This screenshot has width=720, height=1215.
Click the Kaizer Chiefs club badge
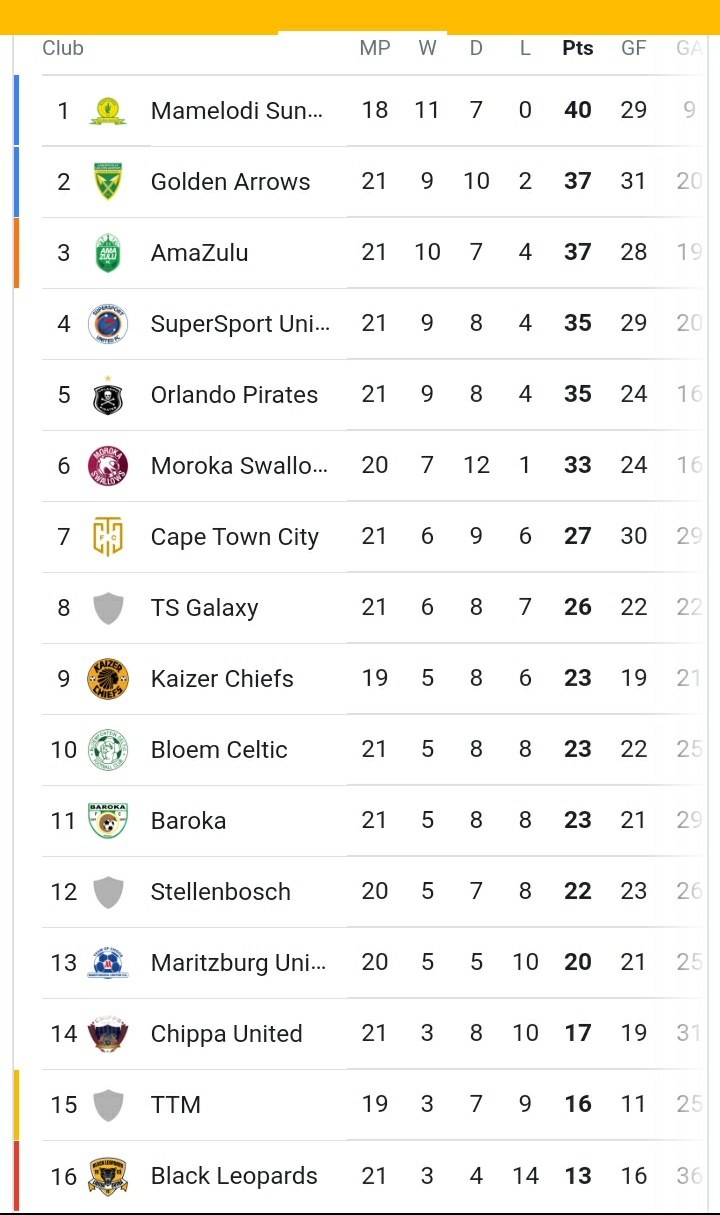[108, 679]
